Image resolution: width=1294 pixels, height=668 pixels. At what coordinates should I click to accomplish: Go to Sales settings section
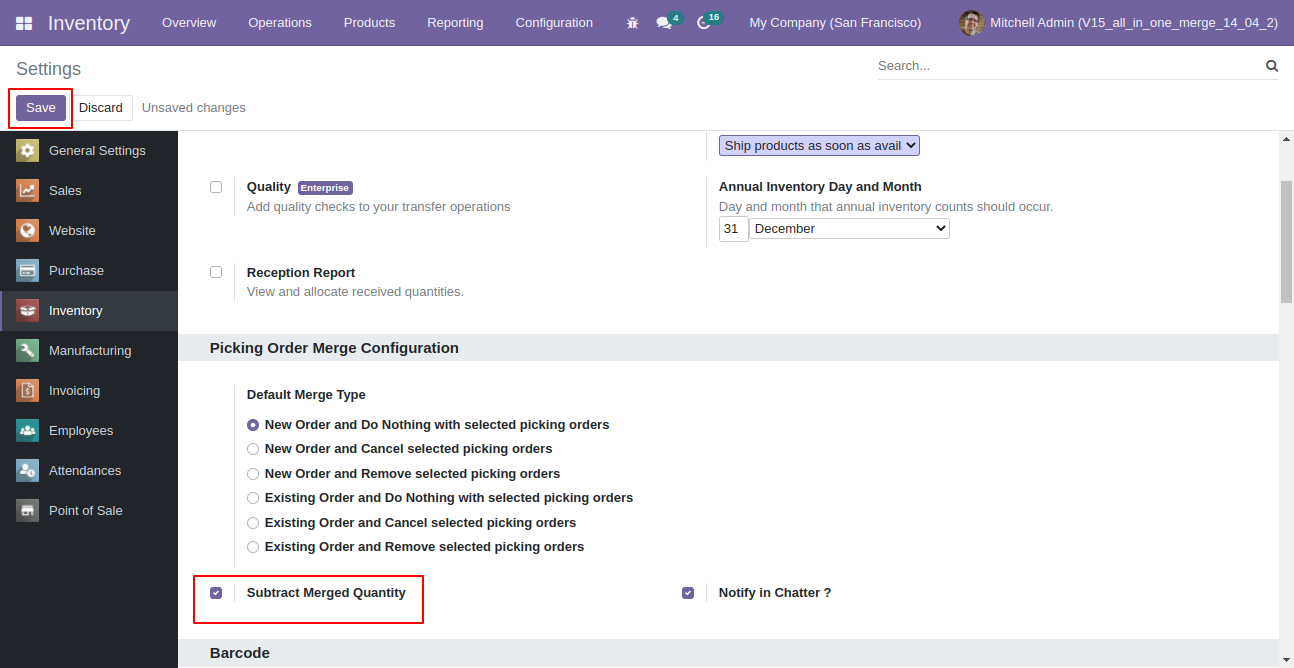point(89,191)
